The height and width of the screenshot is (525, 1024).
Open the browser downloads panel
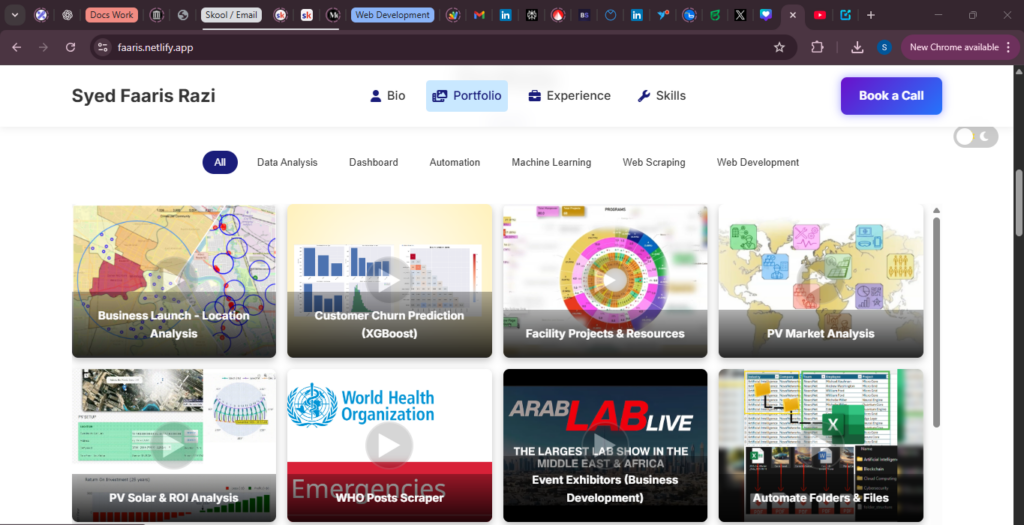pos(857,47)
